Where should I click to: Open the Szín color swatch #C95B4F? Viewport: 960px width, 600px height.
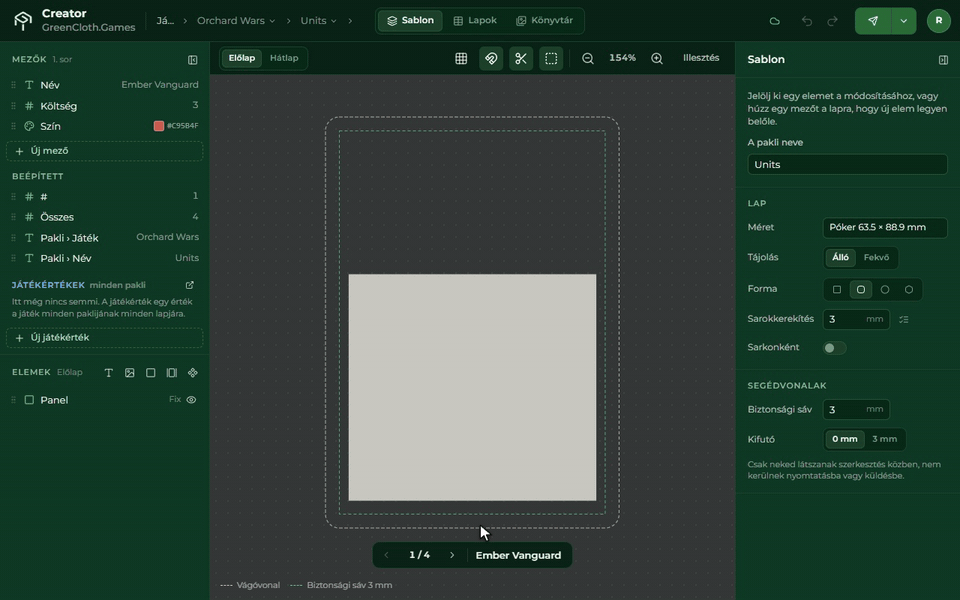point(159,126)
